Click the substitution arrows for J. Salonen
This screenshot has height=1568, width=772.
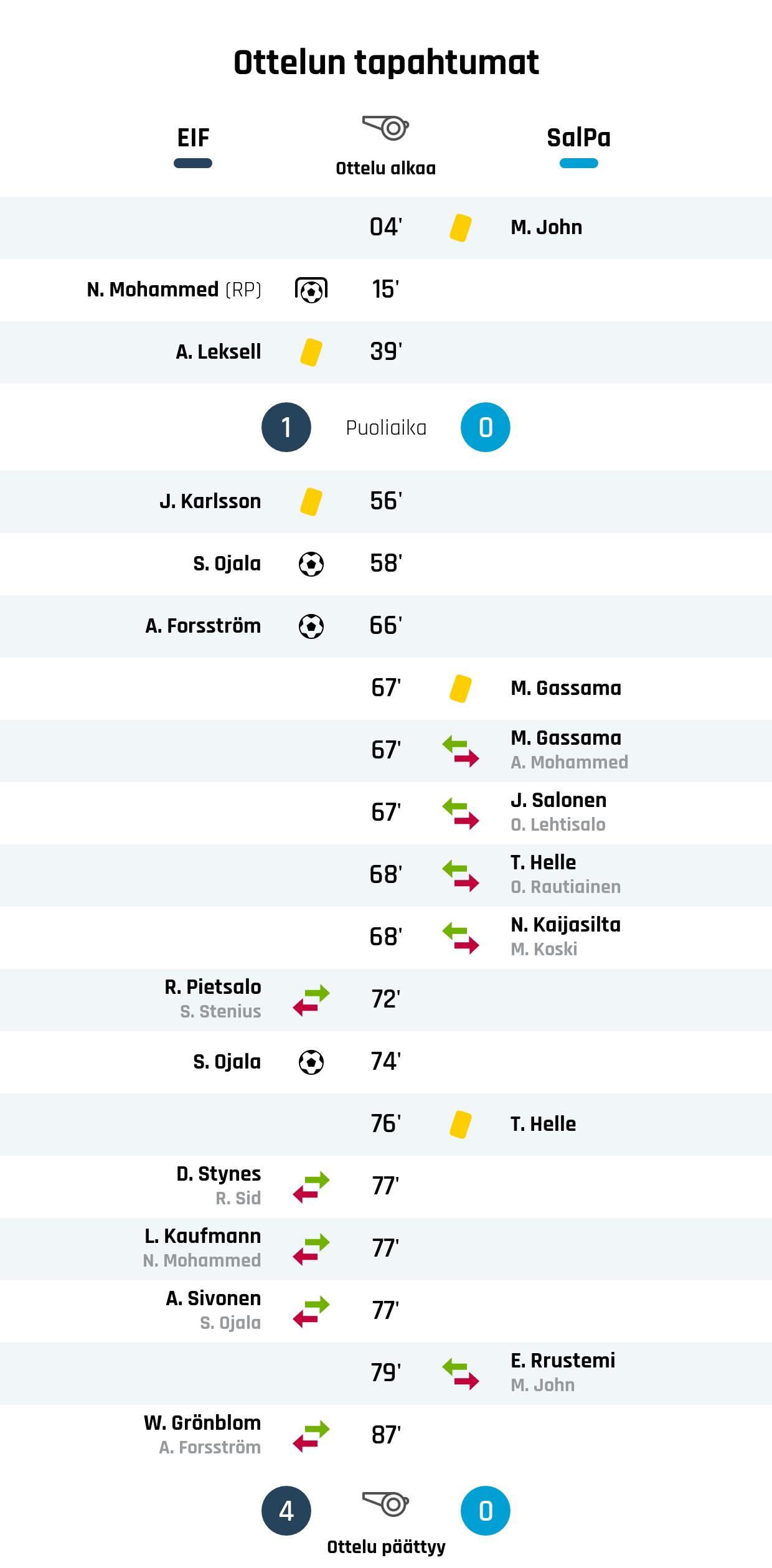coord(460,813)
